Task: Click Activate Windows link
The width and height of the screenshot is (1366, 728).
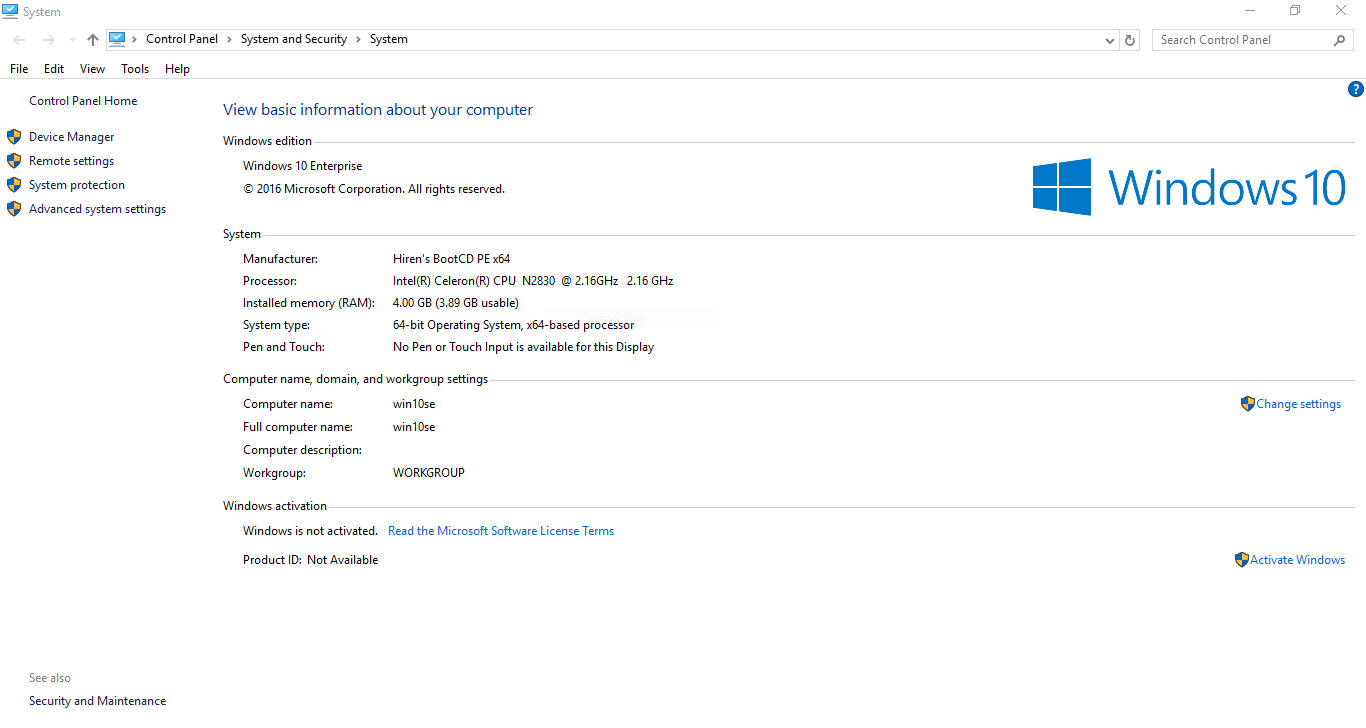Action: 1298,560
